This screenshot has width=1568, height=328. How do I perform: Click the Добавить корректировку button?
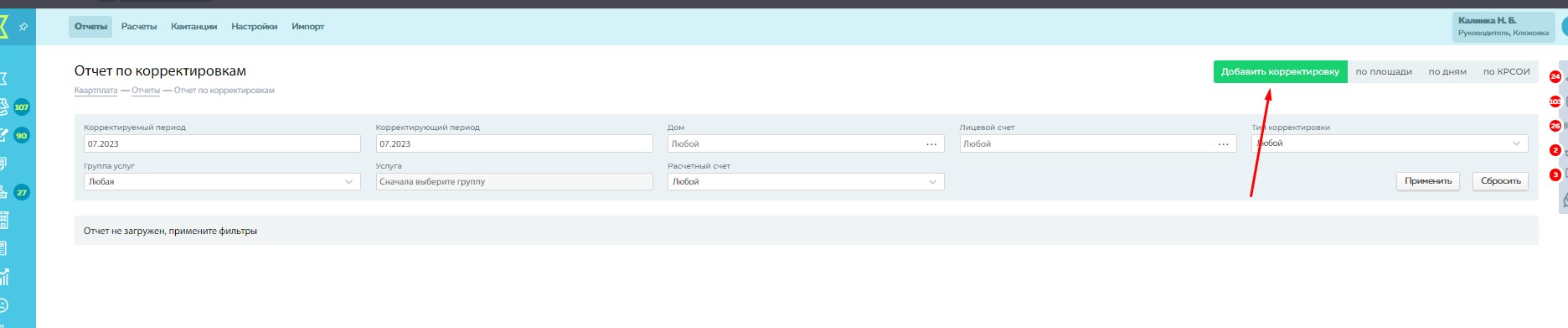tap(1280, 72)
